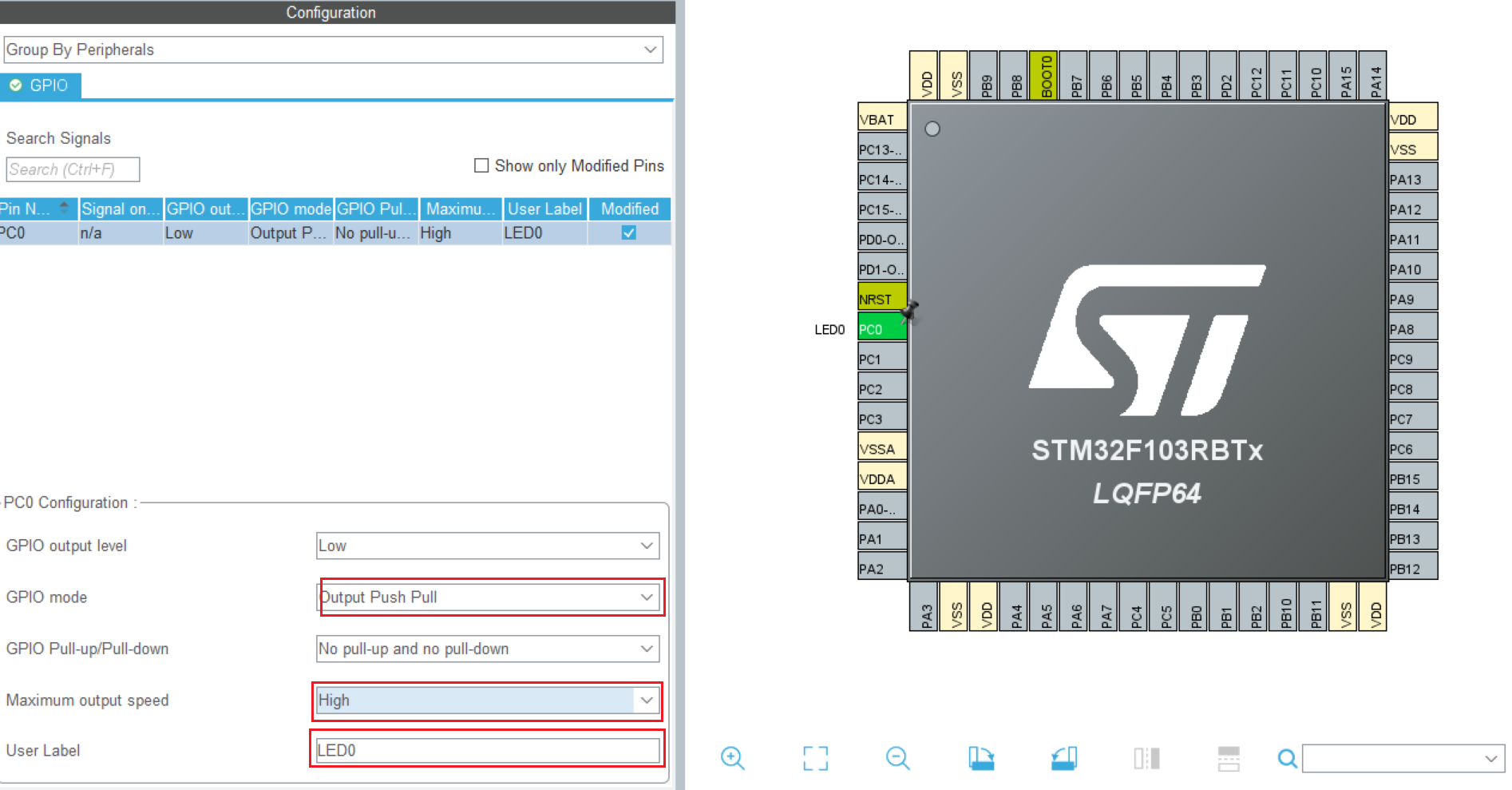Click LED0 cell in table row
Viewport: 1512px width, 790px height.
point(545,233)
